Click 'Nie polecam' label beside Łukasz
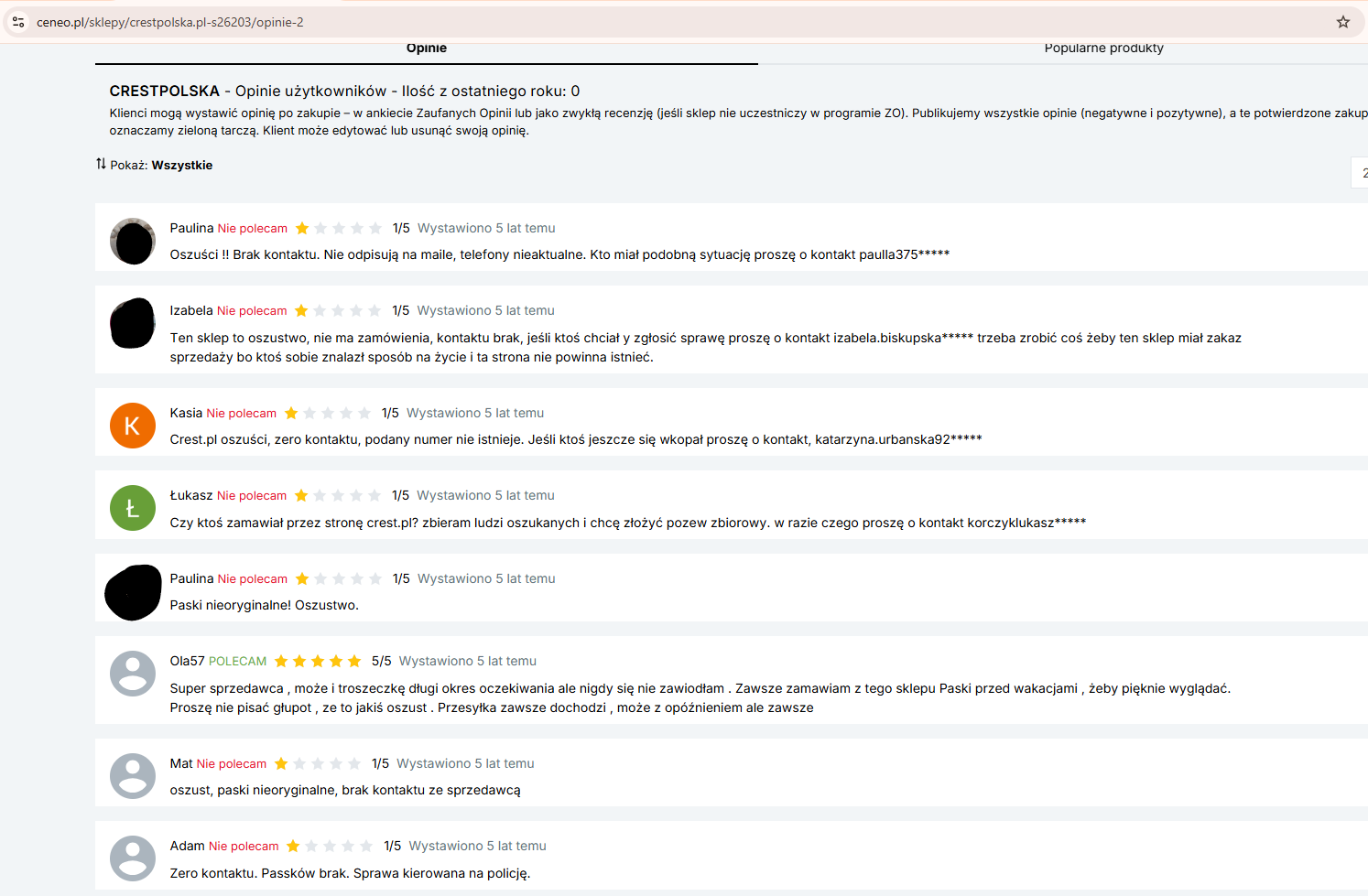The image size is (1368, 896). (x=252, y=496)
